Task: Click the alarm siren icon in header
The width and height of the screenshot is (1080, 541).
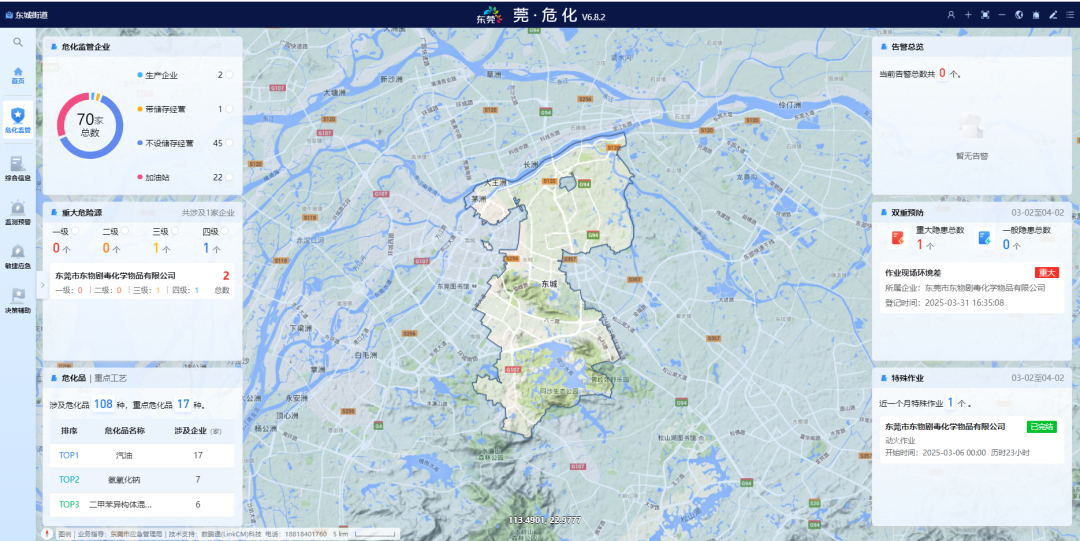Action: pos(1036,14)
